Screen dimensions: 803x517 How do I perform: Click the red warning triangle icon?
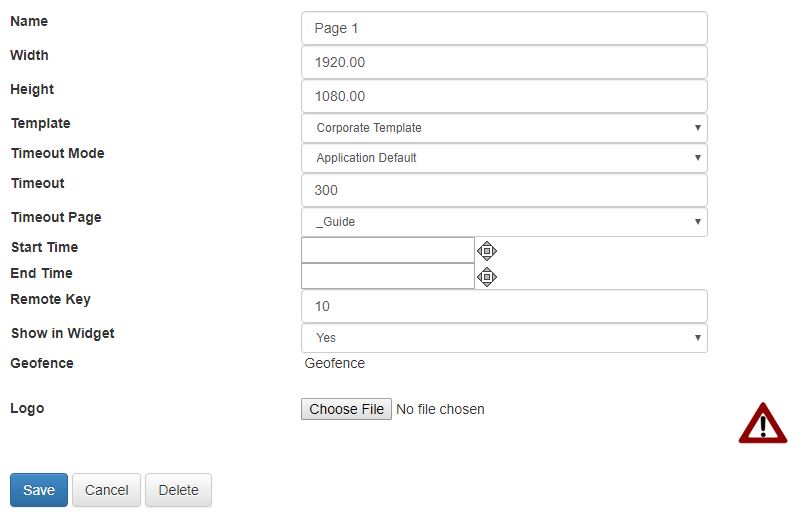[x=763, y=423]
